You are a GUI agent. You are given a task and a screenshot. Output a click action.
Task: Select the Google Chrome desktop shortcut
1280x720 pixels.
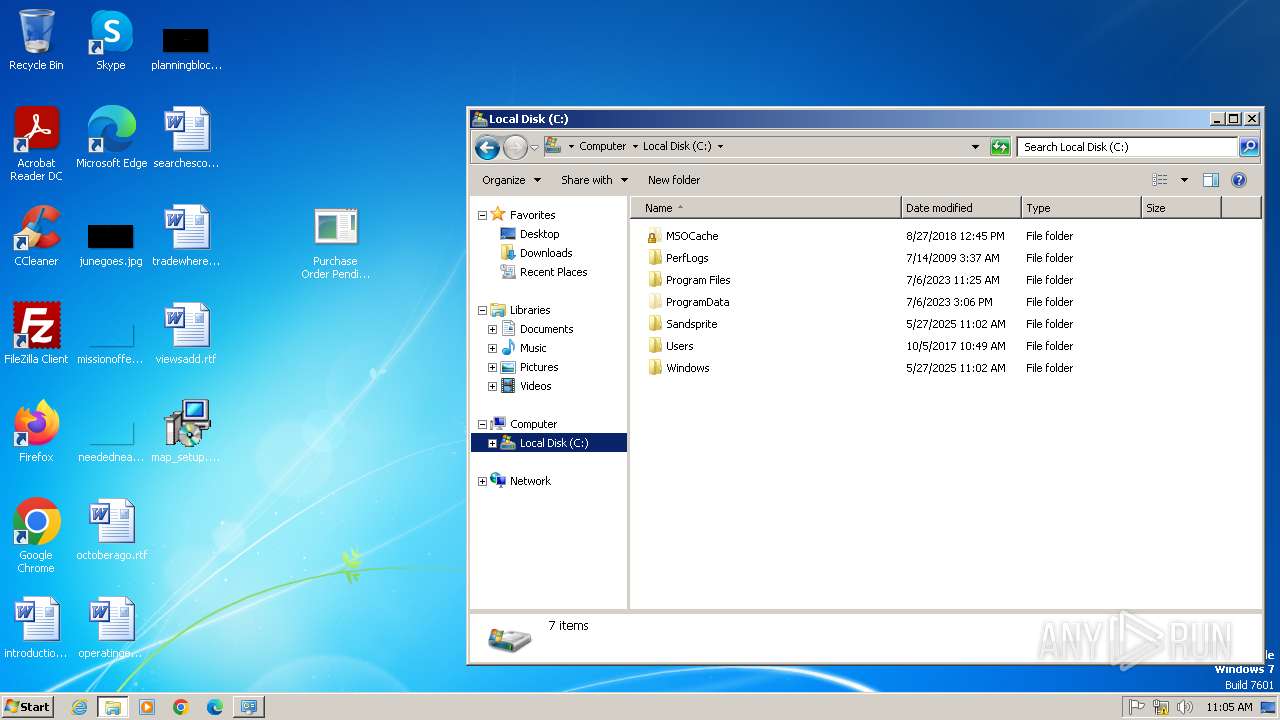coord(36,536)
